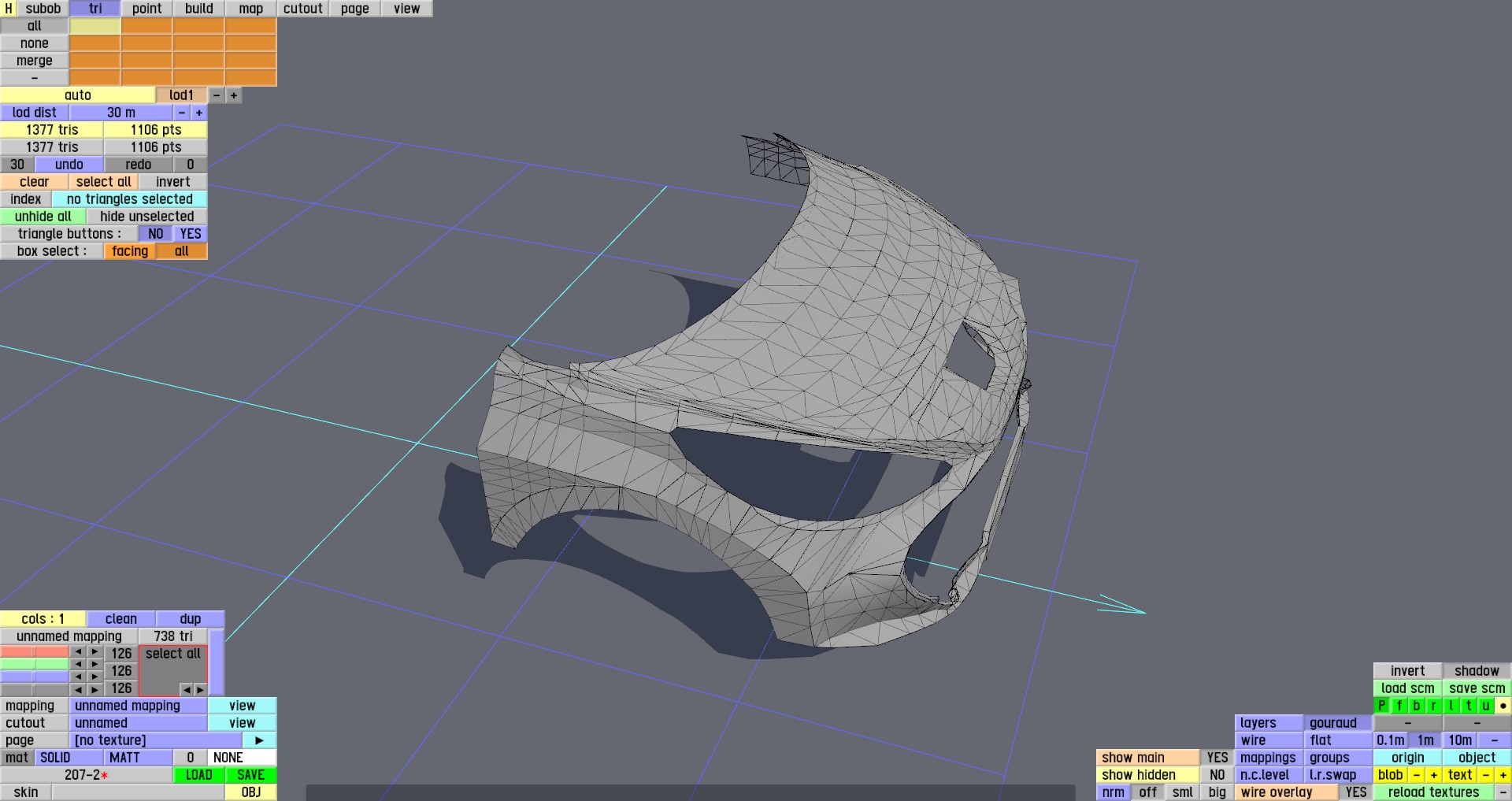Viewport: 1512px width, 801px height.
Task: Set box select to facing
Action: (130, 251)
